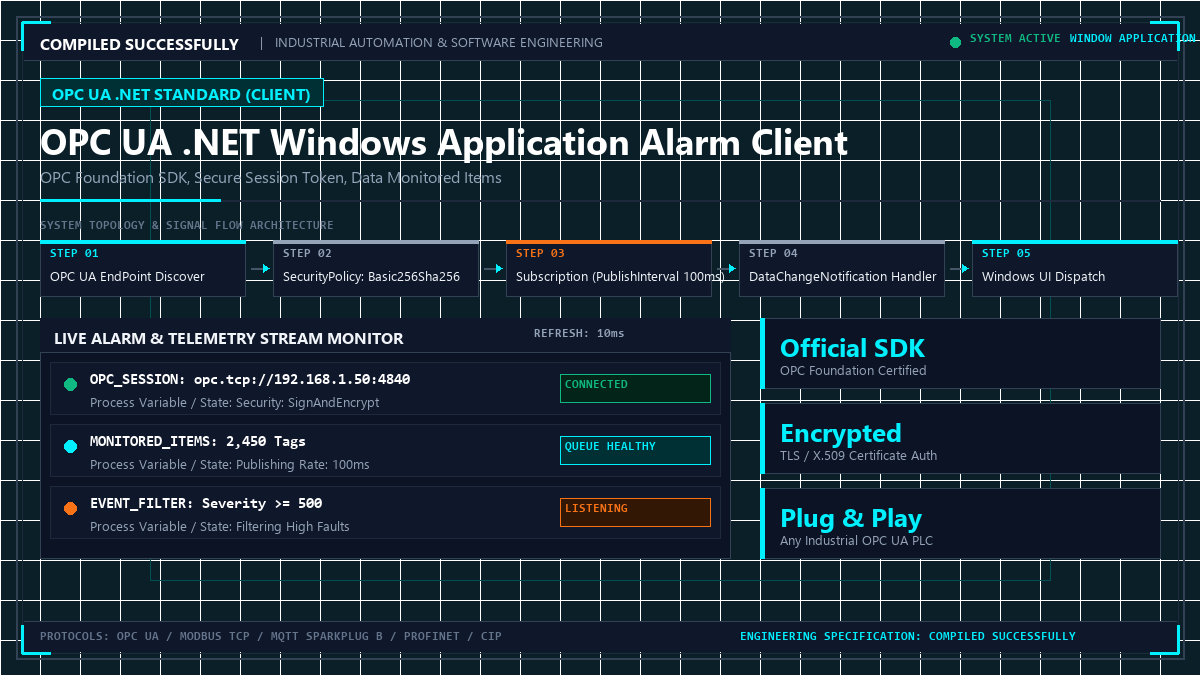Viewport: 1200px width, 675px height.
Task: Select the Step 01 OPC UA EndPoint Discover card
Action: (x=143, y=268)
